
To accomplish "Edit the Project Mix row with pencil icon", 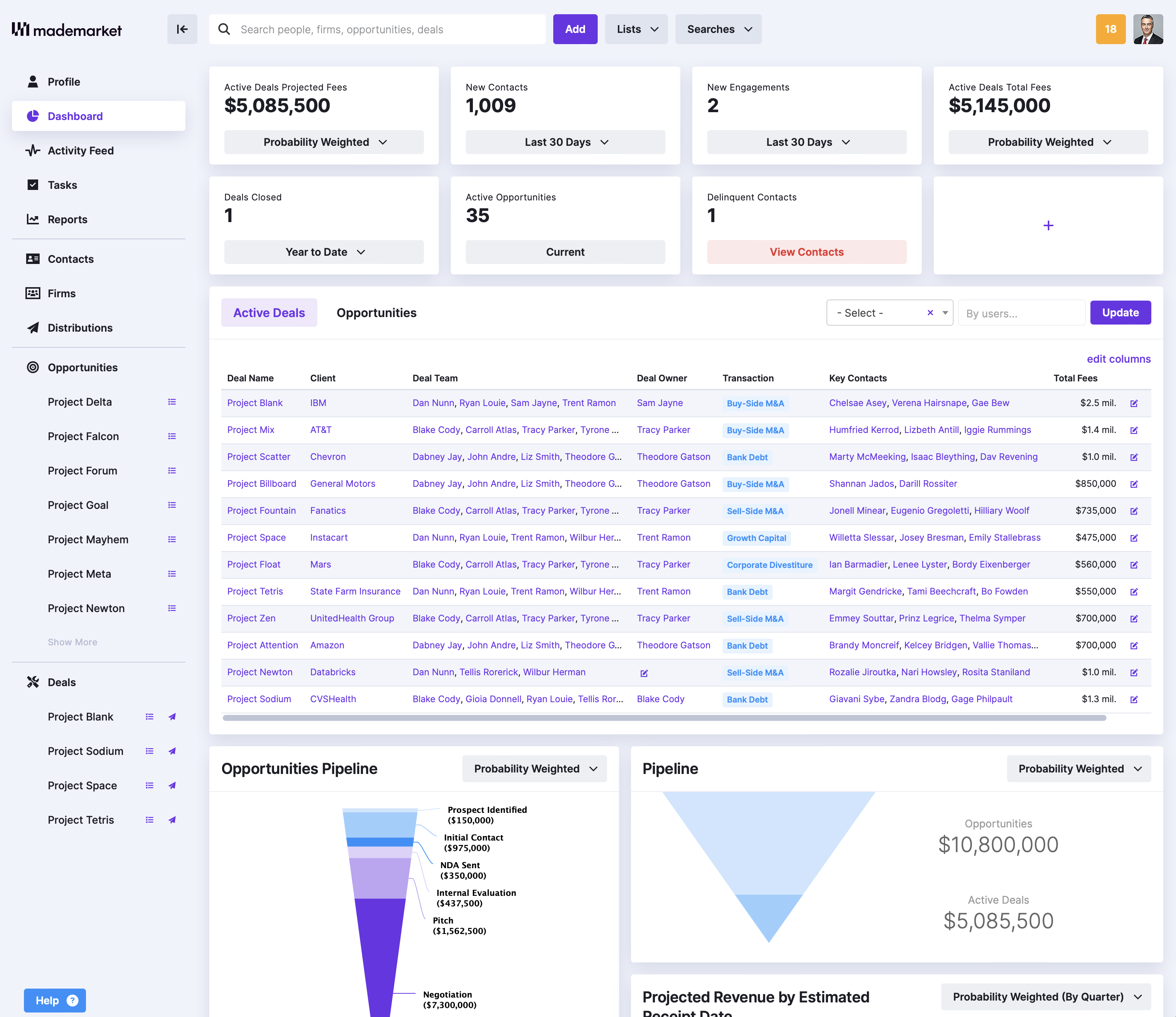I will point(1135,430).
